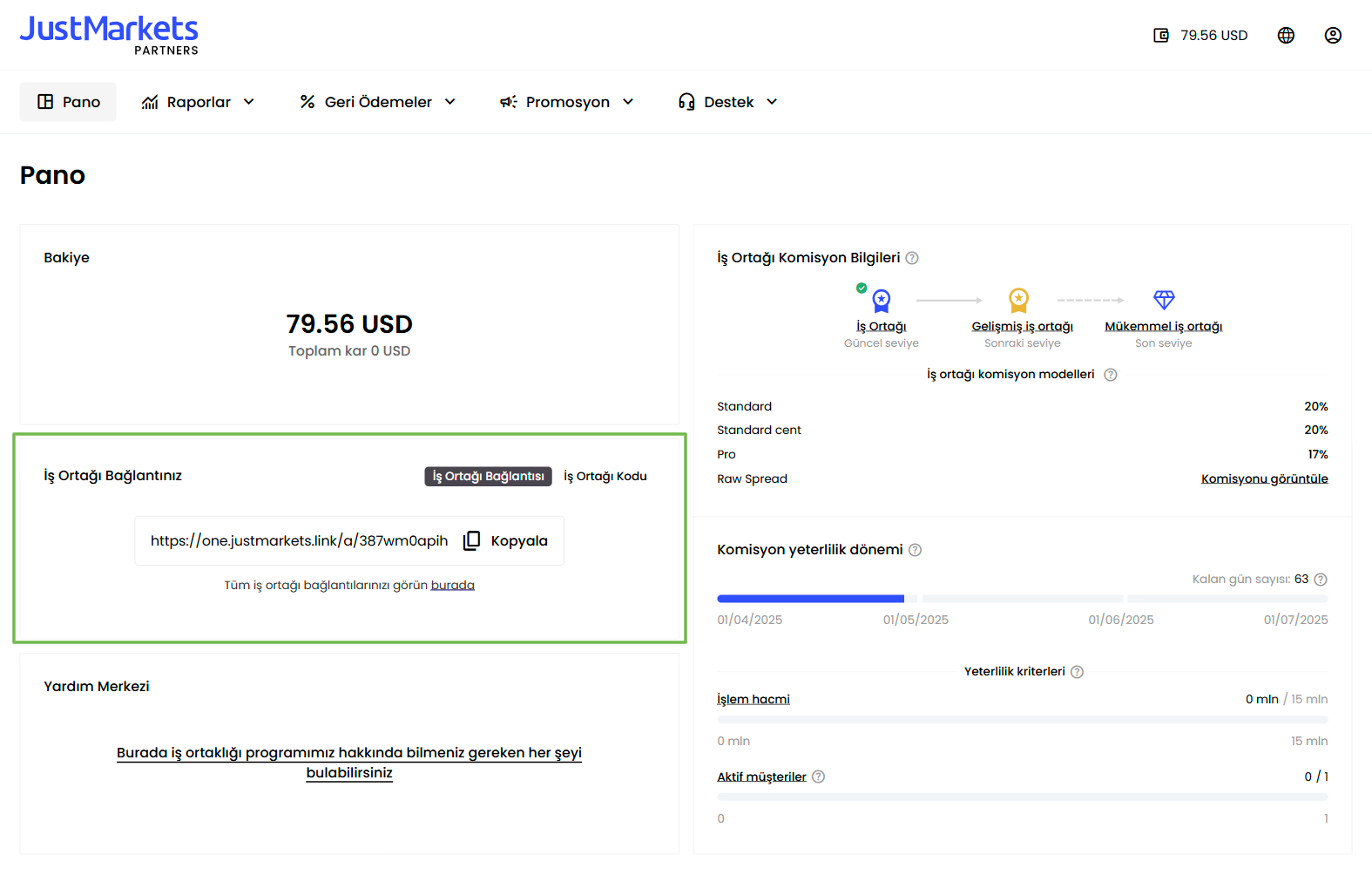
Task: Click help icon beside Aktif müşteriler
Action: [818, 777]
